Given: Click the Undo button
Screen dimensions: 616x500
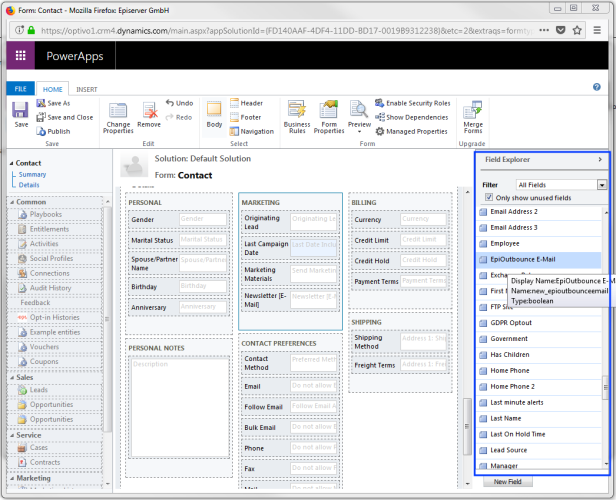Looking at the screenshot, I should click(179, 102).
